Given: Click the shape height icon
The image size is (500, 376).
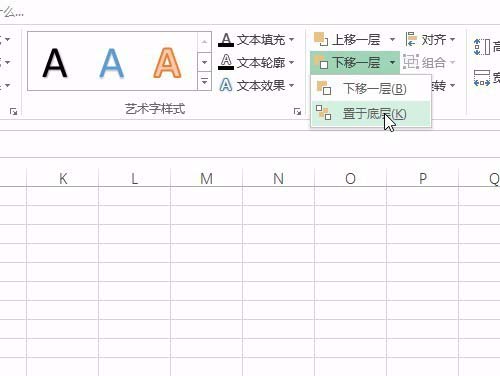Looking at the screenshot, I should pyautogui.click(x=482, y=47).
